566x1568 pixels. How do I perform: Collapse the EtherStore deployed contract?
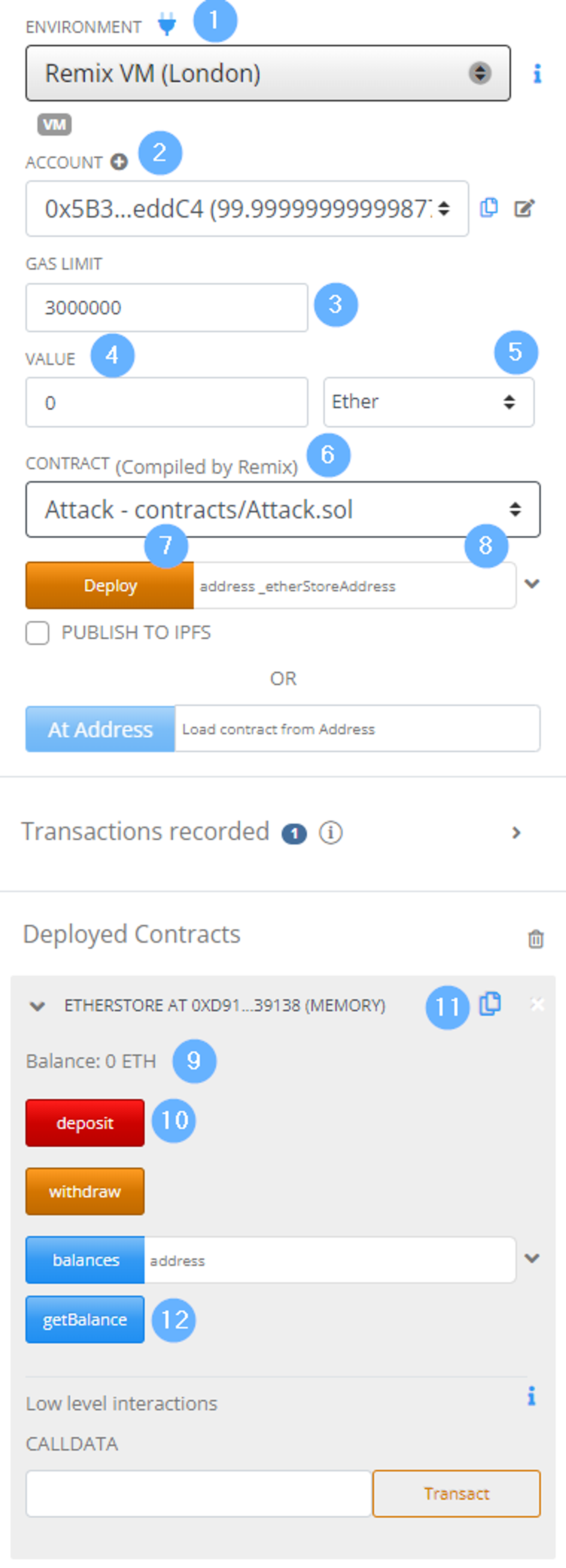coord(37,1006)
